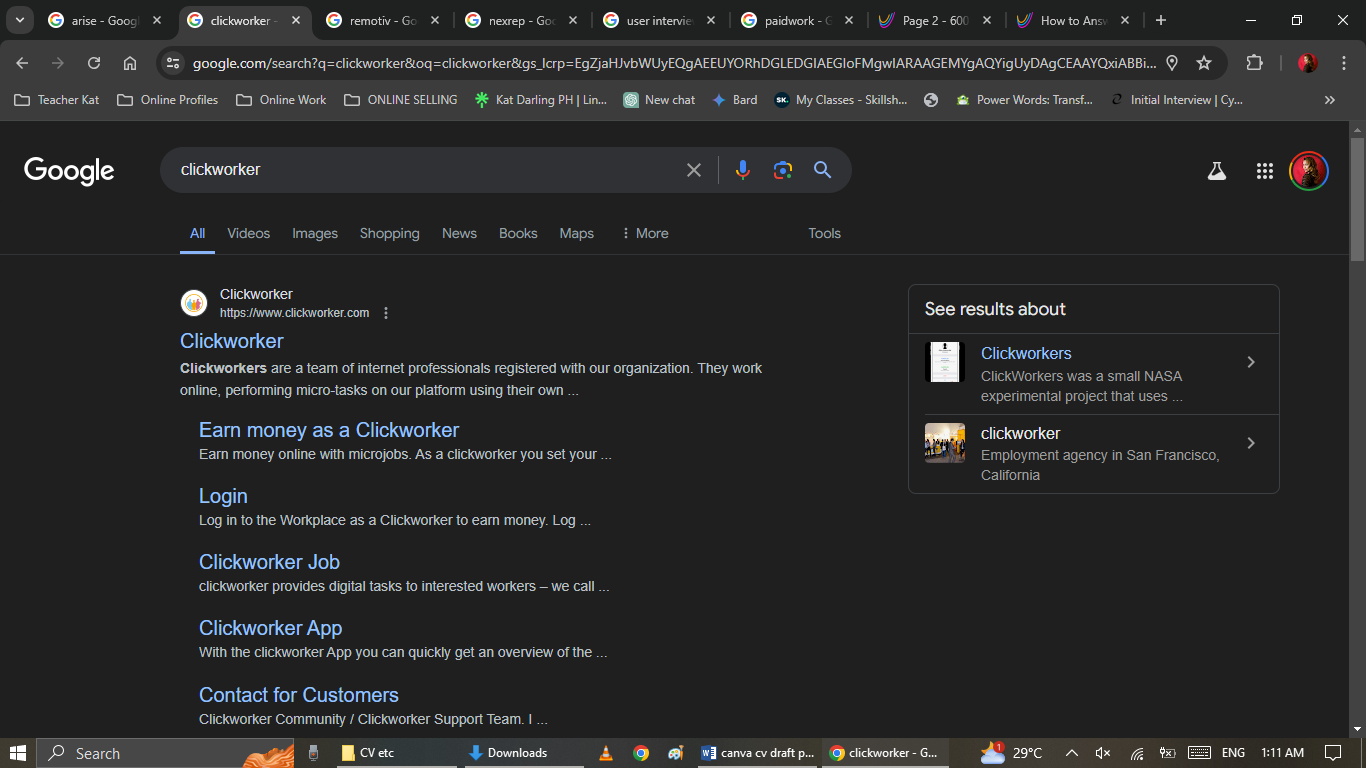The height and width of the screenshot is (768, 1366).
Task: Open the Chrome profile avatar in toolbar
Action: click(x=1308, y=63)
